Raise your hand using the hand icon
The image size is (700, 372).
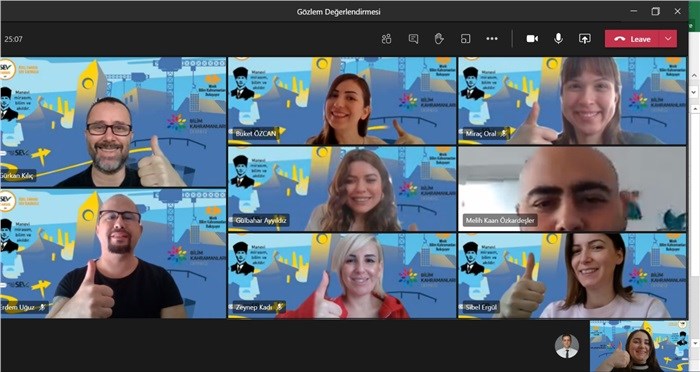(439, 39)
